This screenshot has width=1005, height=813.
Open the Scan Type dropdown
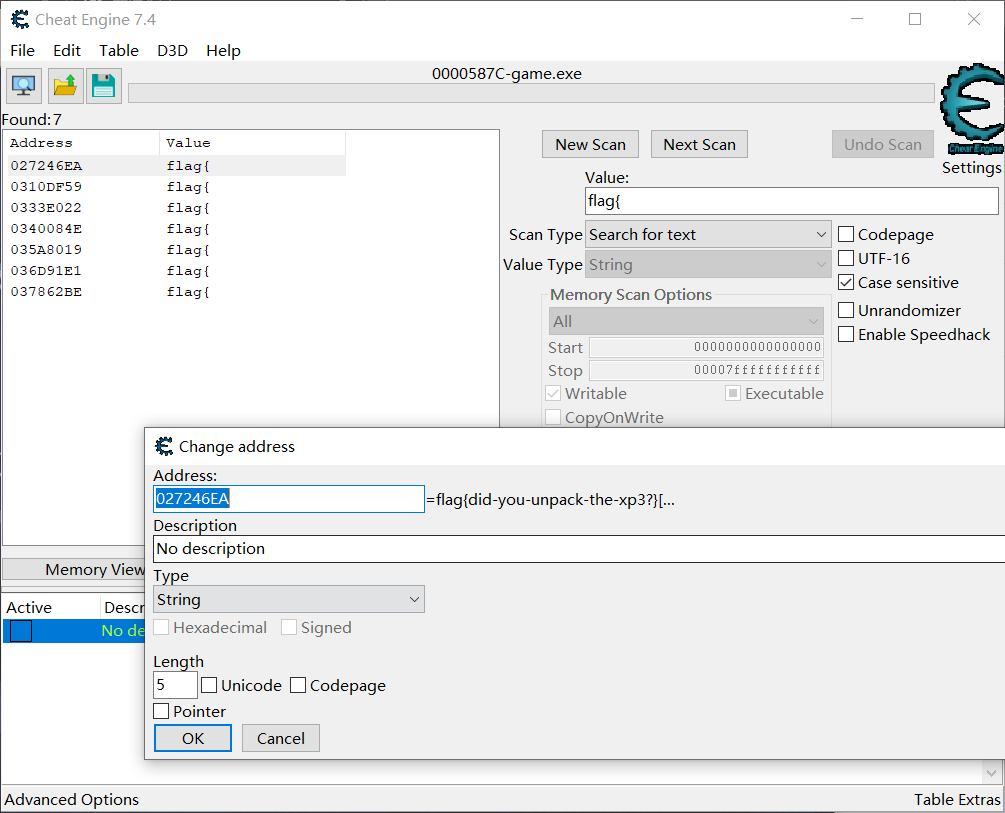click(707, 235)
